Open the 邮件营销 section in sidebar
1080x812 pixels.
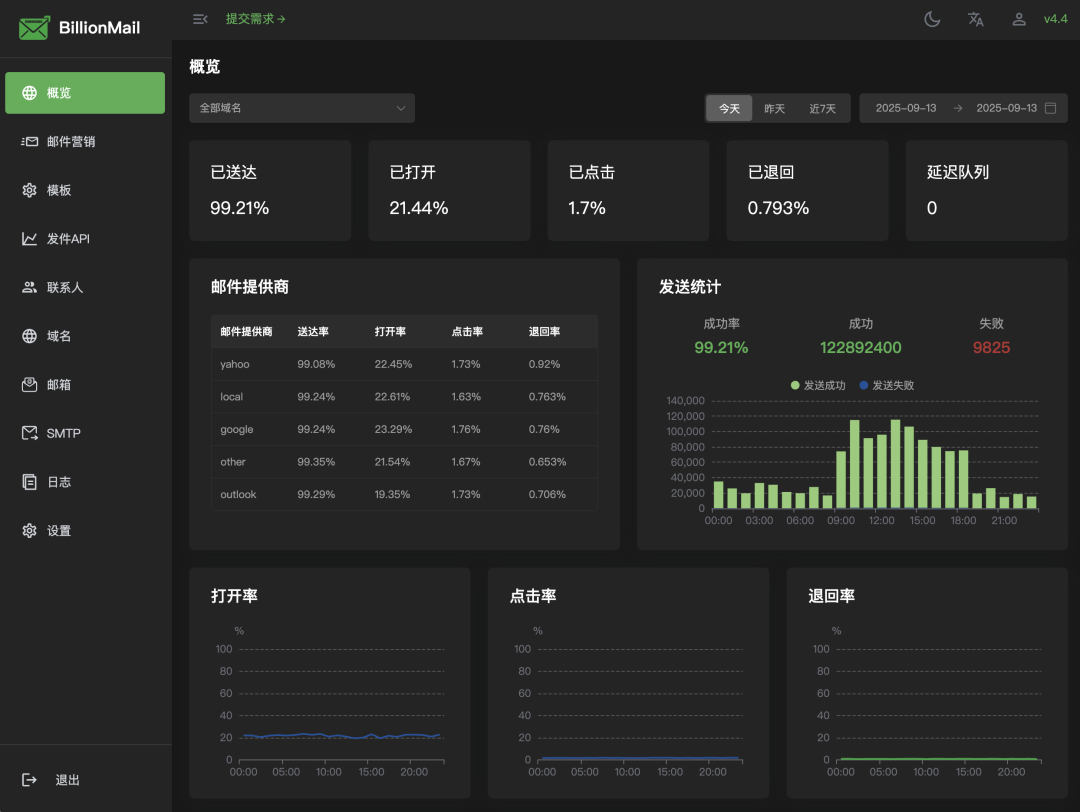(x=60, y=141)
